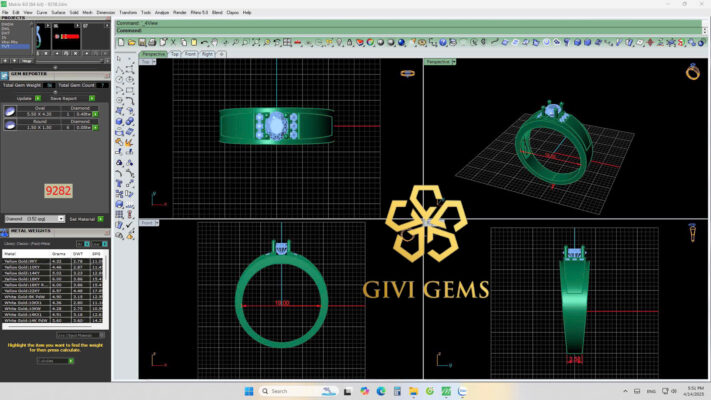Image resolution: width=711 pixels, height=400 pixels.
Task: Open Microsoft Edge from the taskbar
Action: (380, 391)
